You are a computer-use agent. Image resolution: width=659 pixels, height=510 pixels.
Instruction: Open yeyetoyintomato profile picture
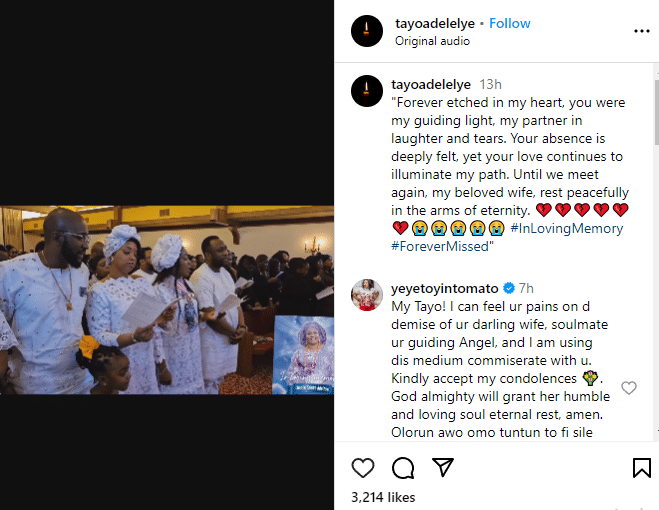pyautogui.click(x=367, y=295)
